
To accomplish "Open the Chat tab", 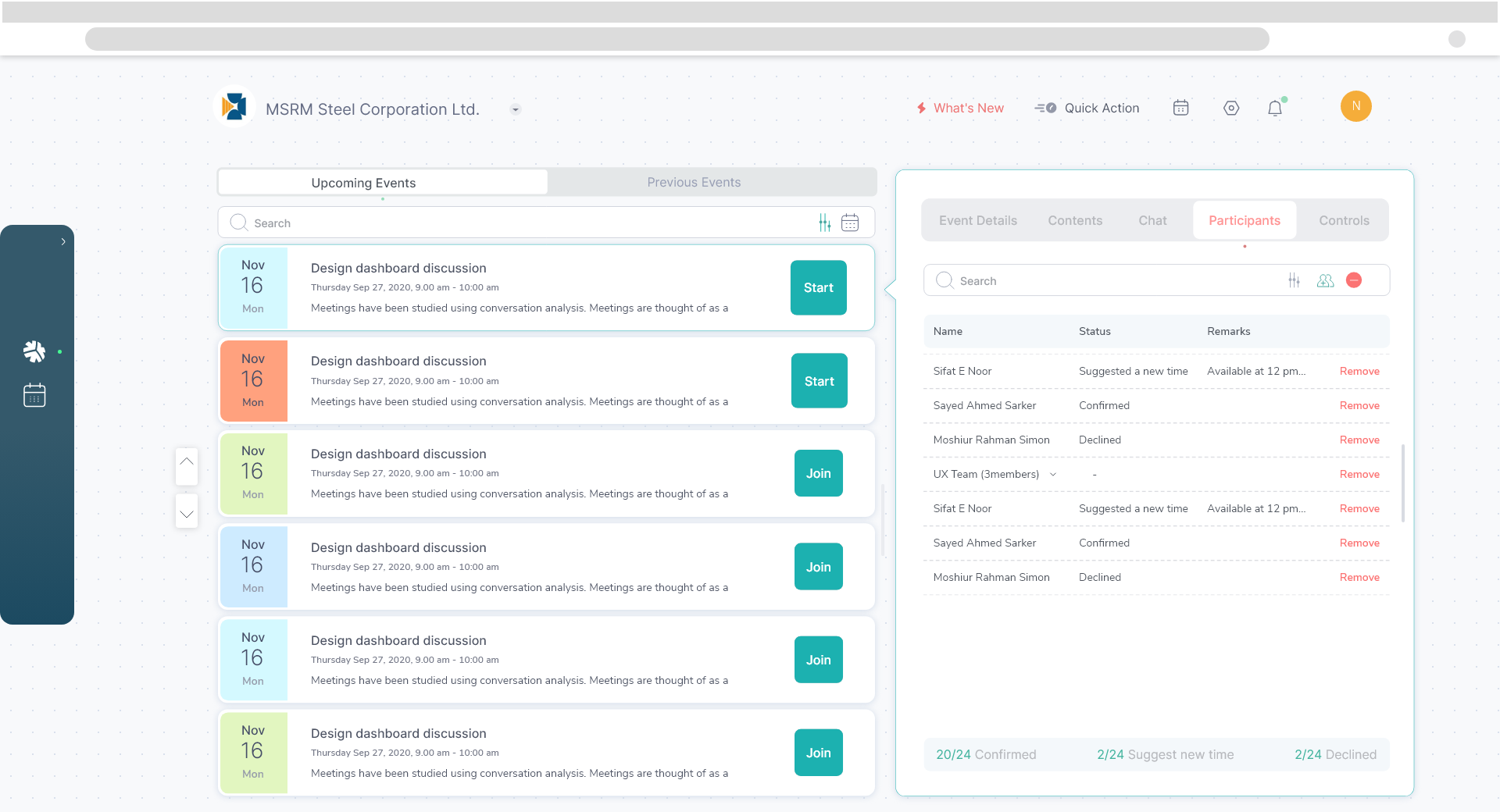I will point(1152,220).
